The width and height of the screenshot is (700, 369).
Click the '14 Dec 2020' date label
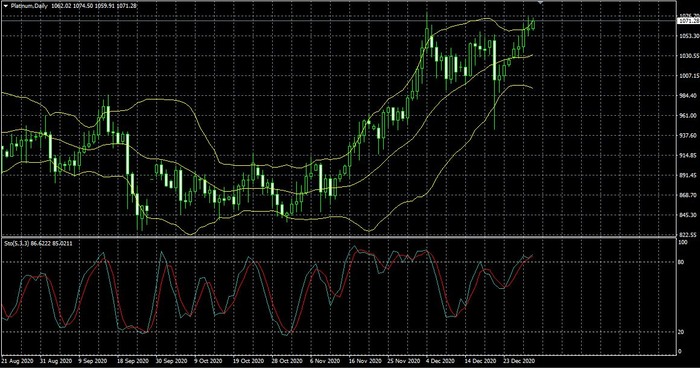click(x=480, y=361)
